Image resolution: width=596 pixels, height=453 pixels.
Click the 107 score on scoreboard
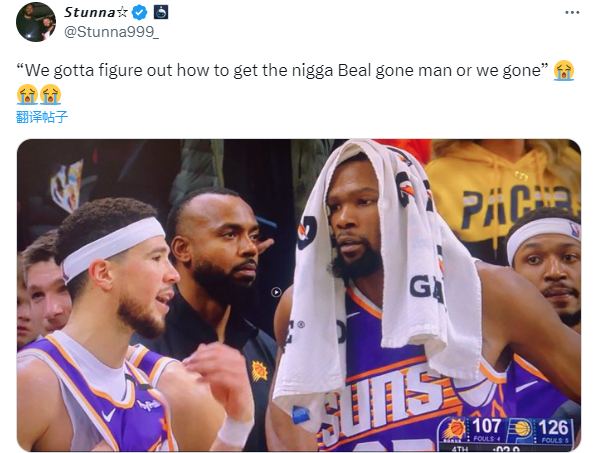coord(487,426)
